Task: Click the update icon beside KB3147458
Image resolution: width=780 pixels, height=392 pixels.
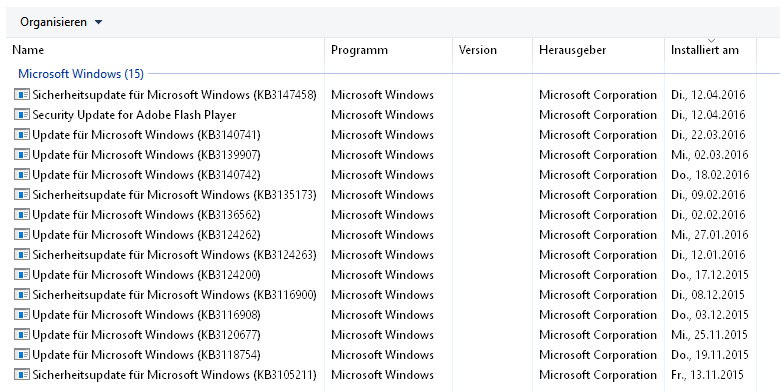Action: [x=22, y=95]
